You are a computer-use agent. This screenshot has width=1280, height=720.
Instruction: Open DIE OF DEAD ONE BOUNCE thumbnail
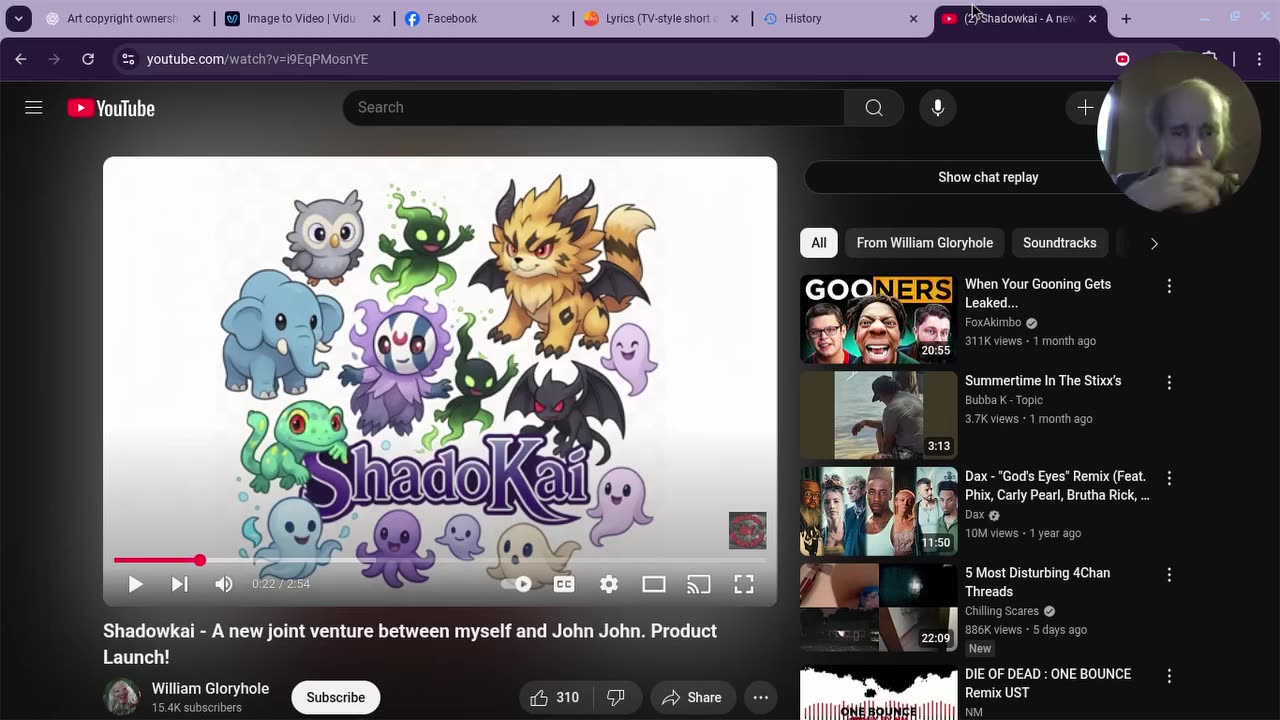click(878, 694)
